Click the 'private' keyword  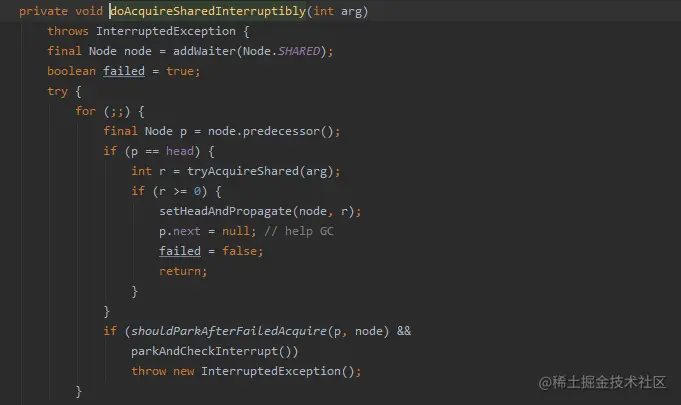(43, 11)
